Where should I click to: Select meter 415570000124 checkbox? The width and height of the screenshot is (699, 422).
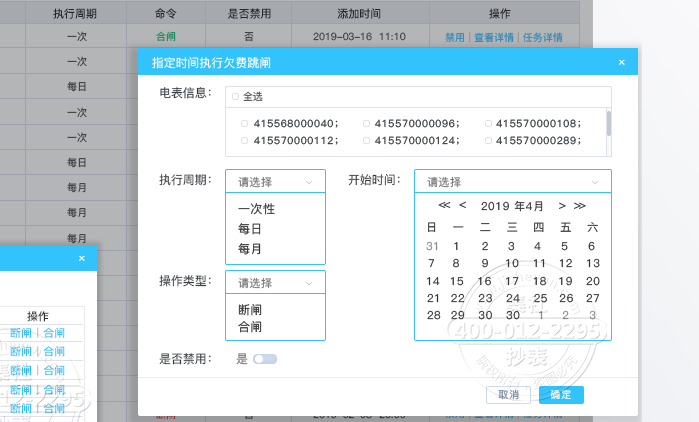pos(366,140)
